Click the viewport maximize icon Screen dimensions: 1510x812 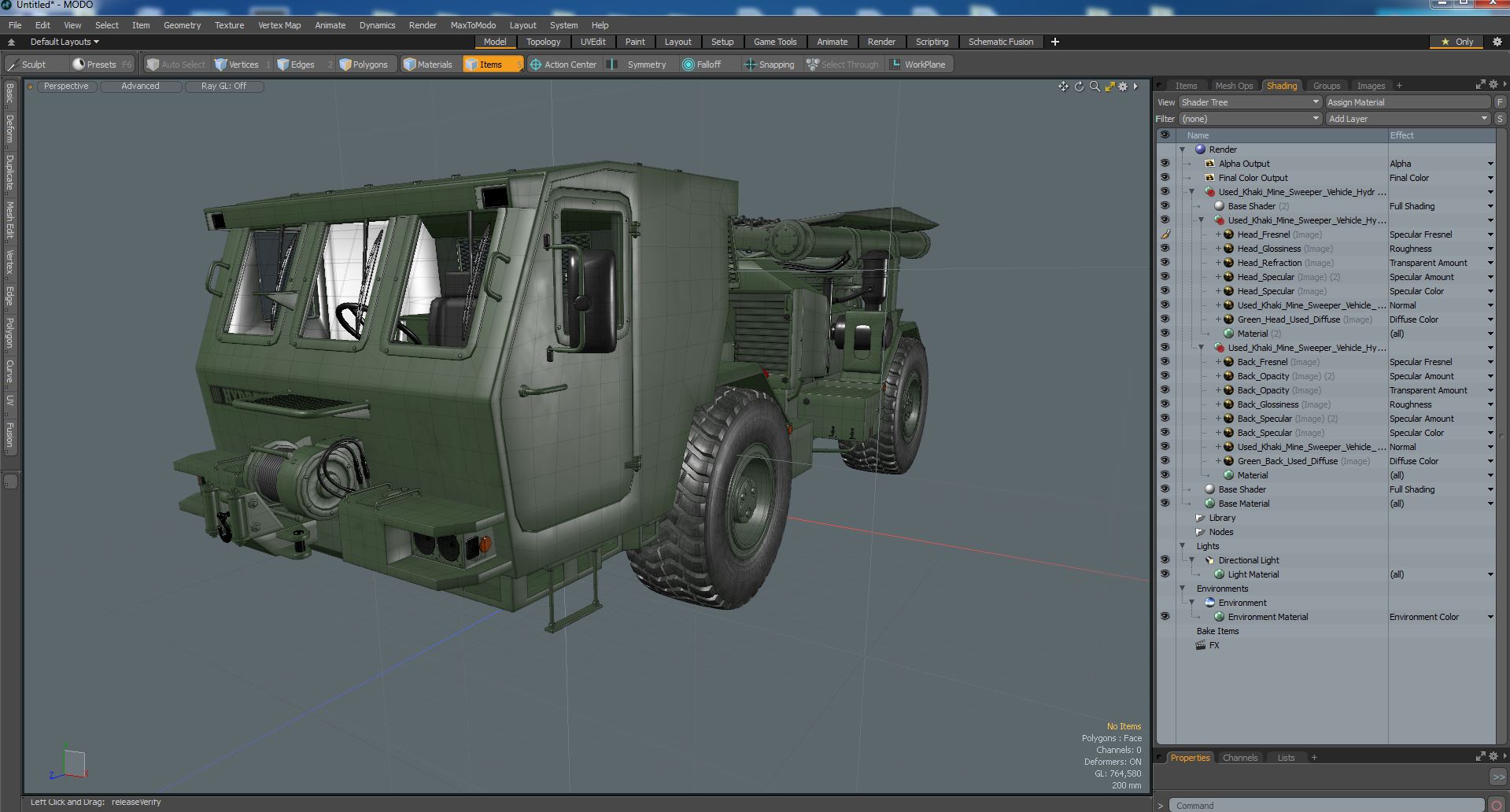pos(1109,87)
